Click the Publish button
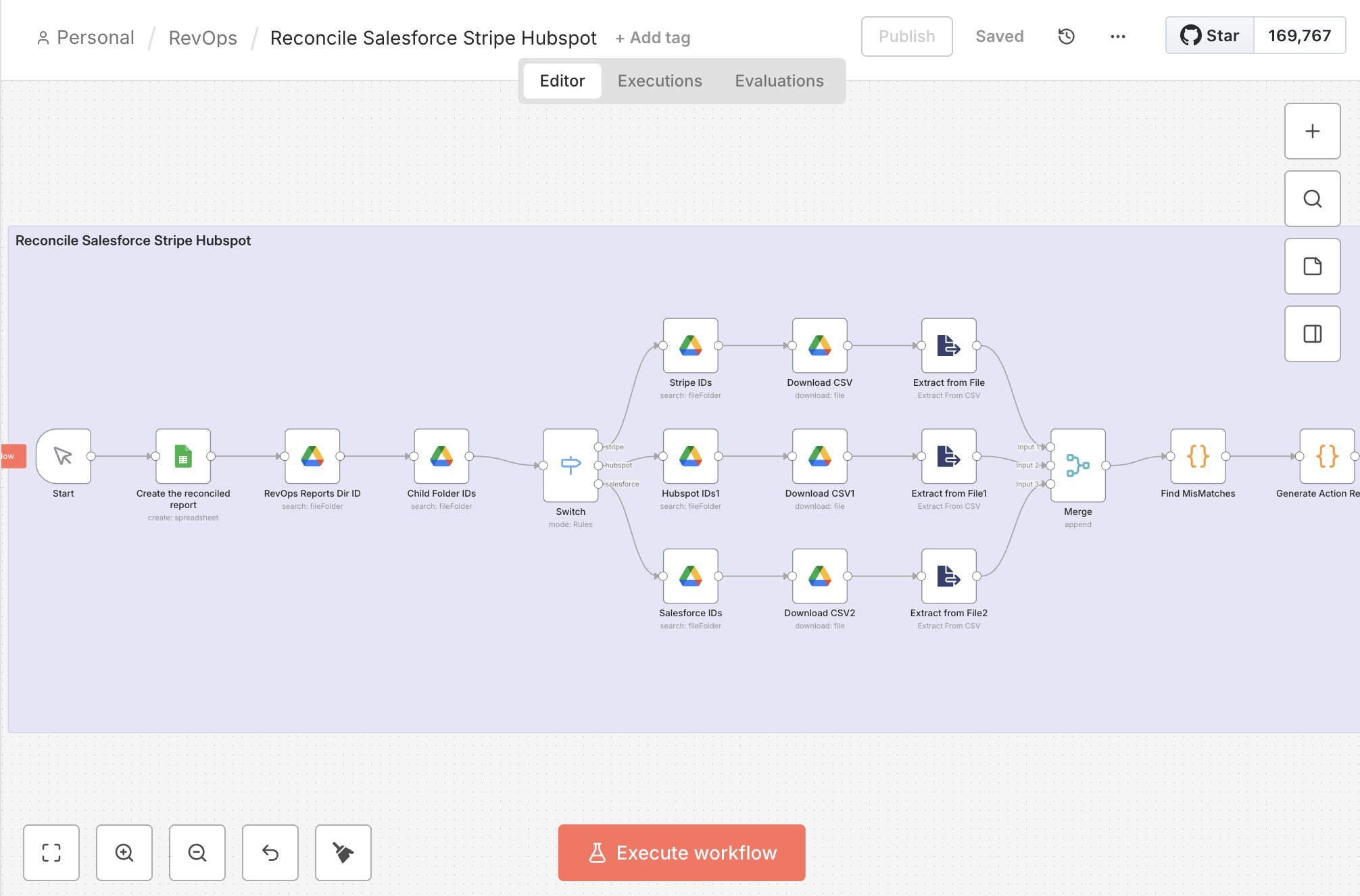 pos(906,36)
